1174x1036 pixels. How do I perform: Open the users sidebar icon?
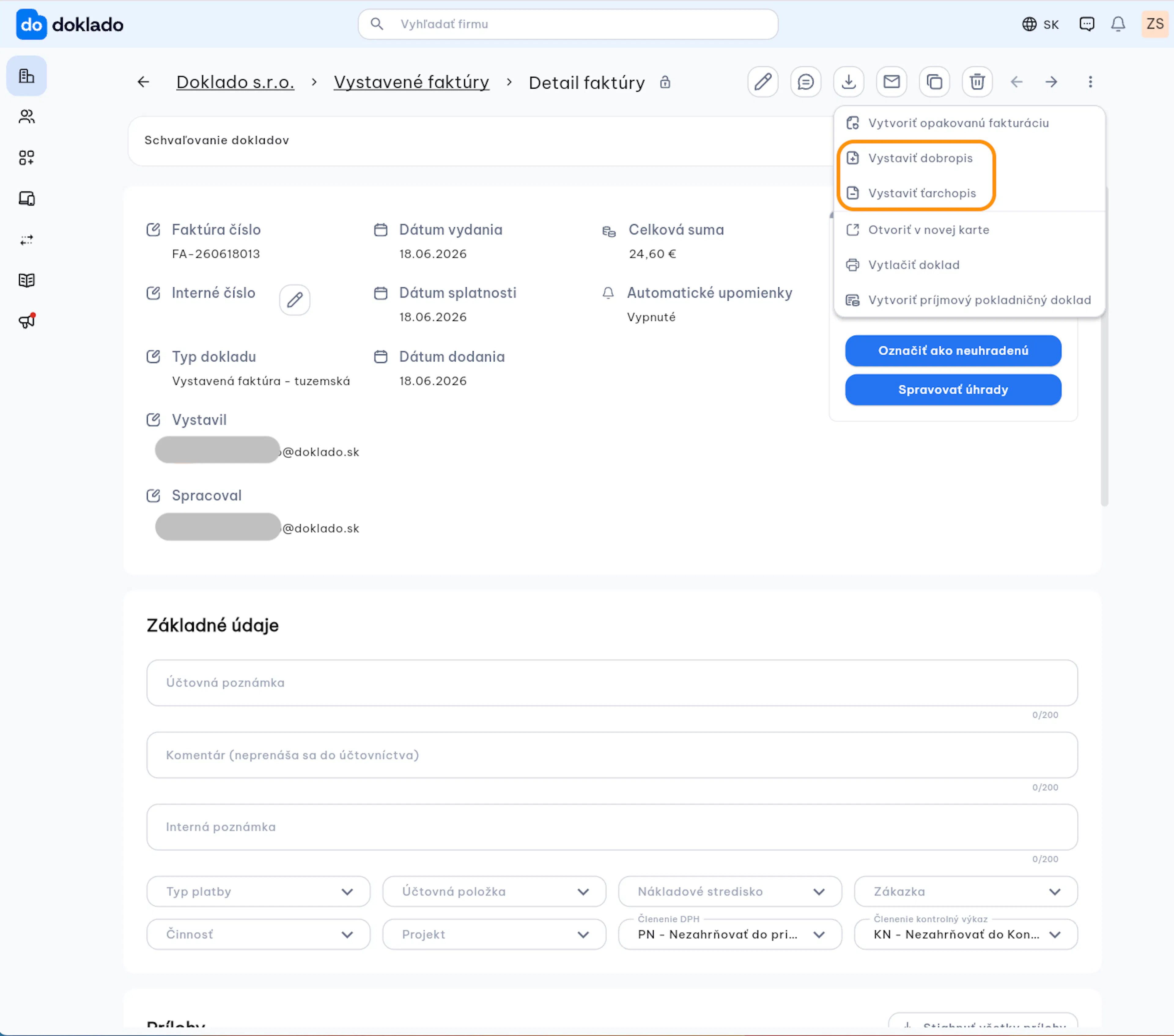pyautogui.click(x=26, y=116)
